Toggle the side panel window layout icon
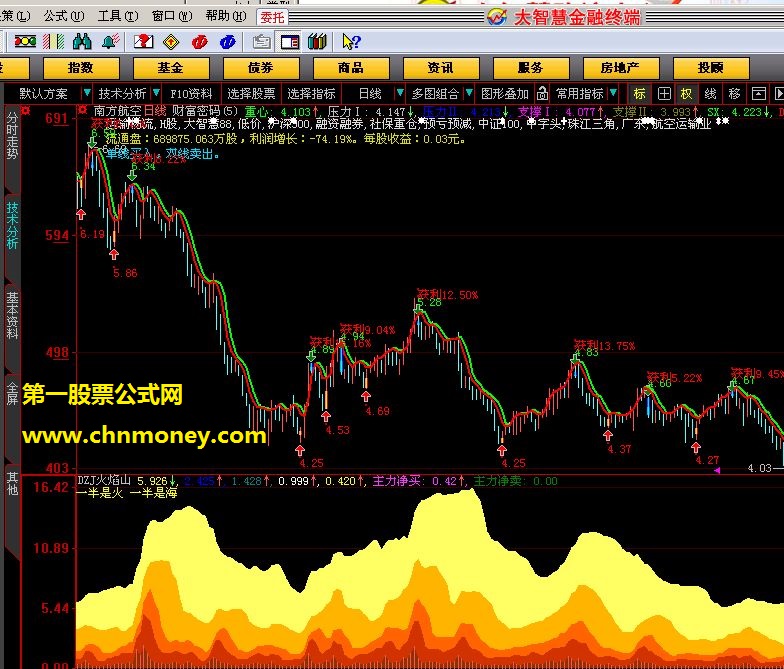 (x=290, y=42)
